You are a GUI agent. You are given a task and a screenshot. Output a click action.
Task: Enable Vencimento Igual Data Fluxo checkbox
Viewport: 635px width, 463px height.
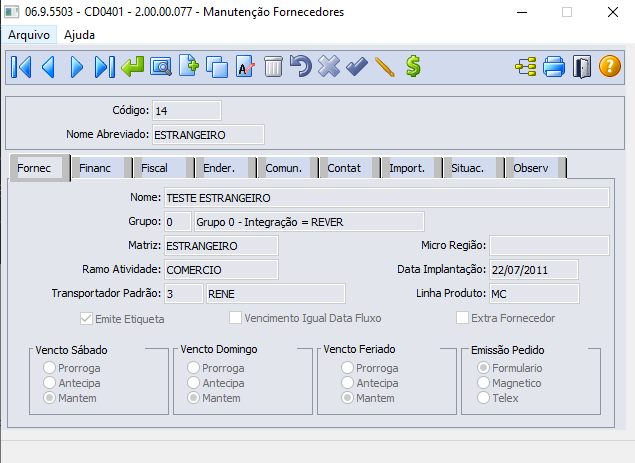235,318
